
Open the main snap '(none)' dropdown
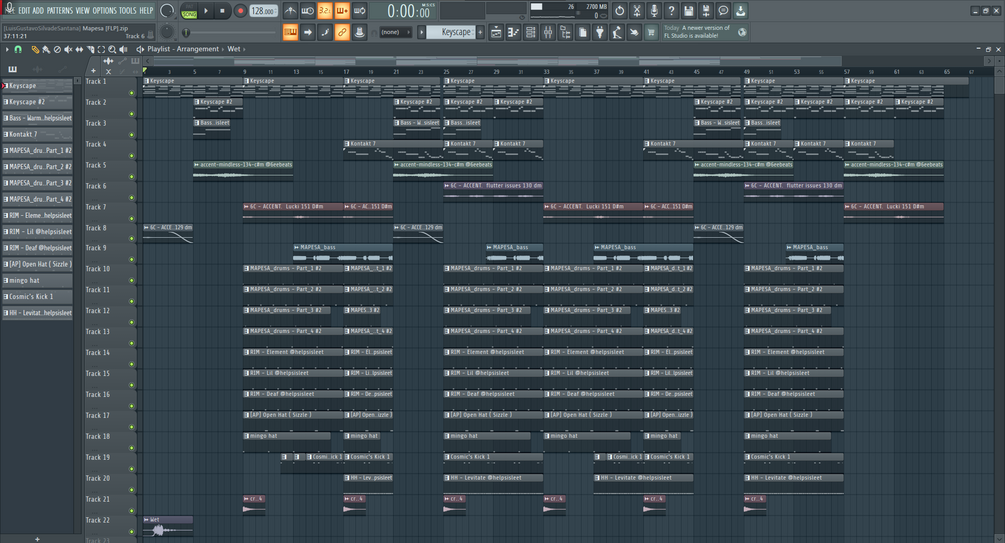pos(395,32)
